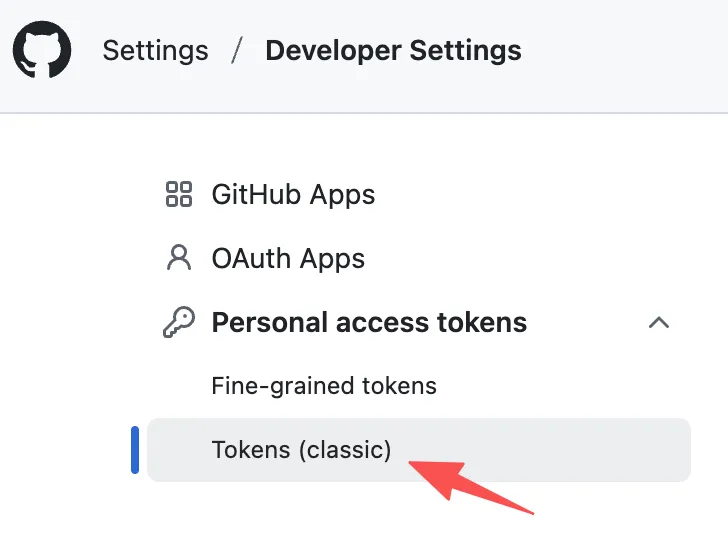Open Fine-grained tokens

click(x=324, y=385)
